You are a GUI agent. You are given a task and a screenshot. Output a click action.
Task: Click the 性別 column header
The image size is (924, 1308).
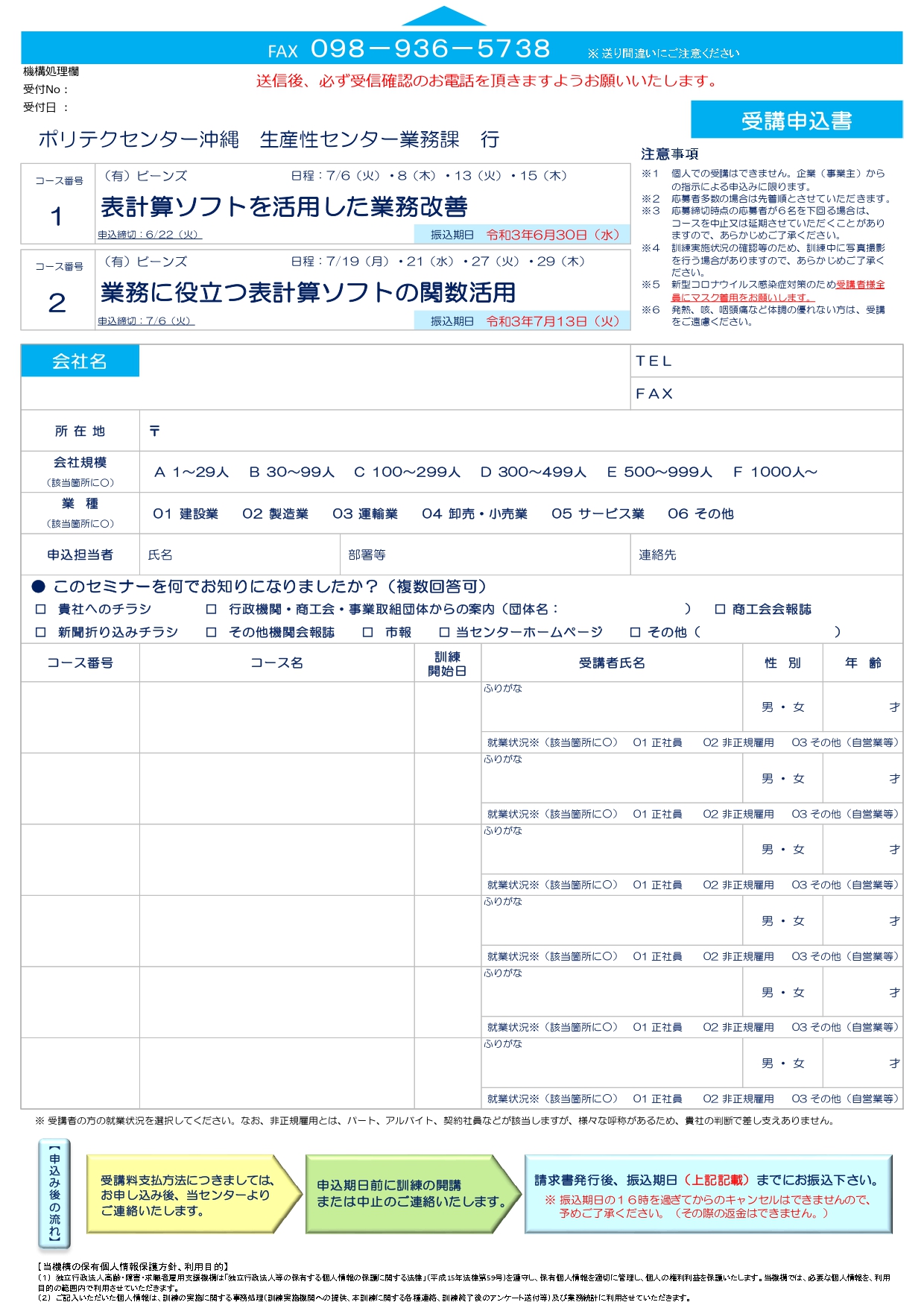click(782, 663)
